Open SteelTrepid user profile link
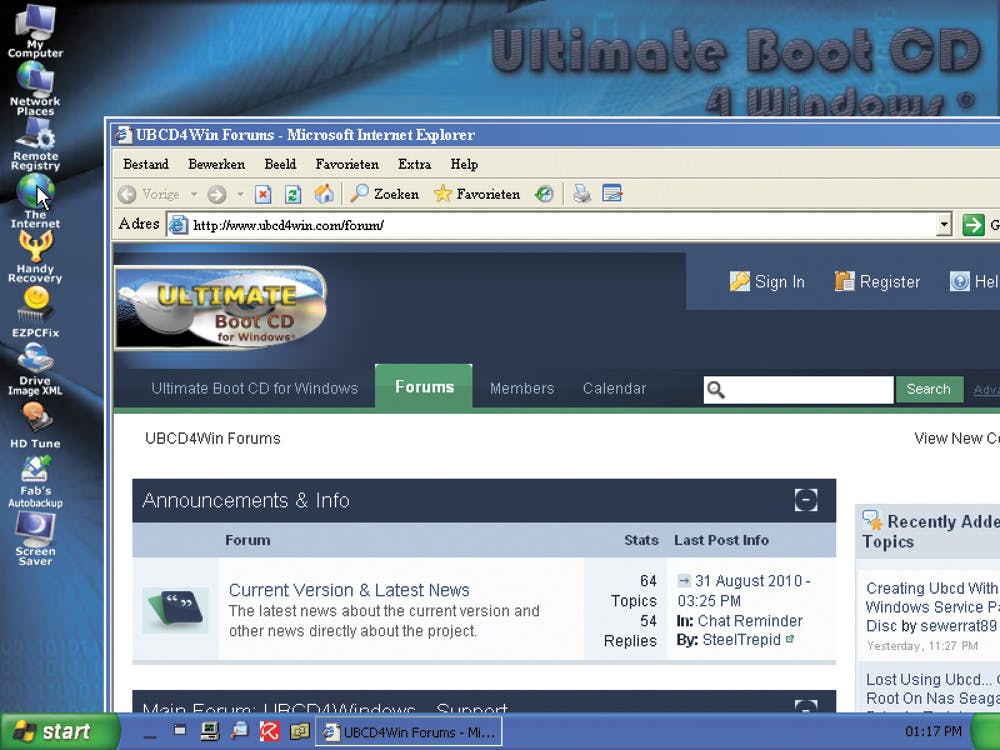Screen dimensions: 1000x750 tap(741, 640)
